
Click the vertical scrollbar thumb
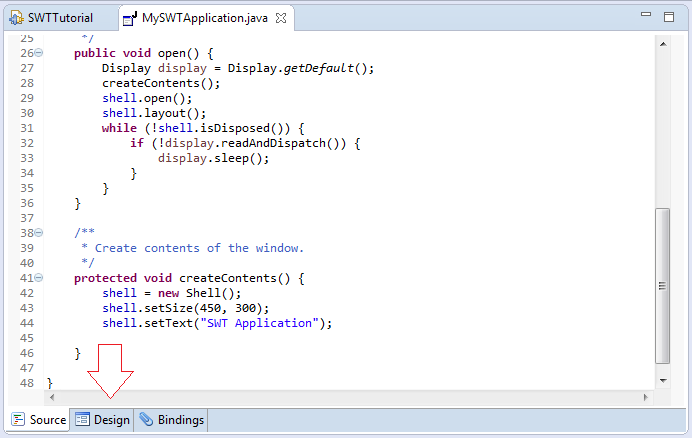point(662,286)
